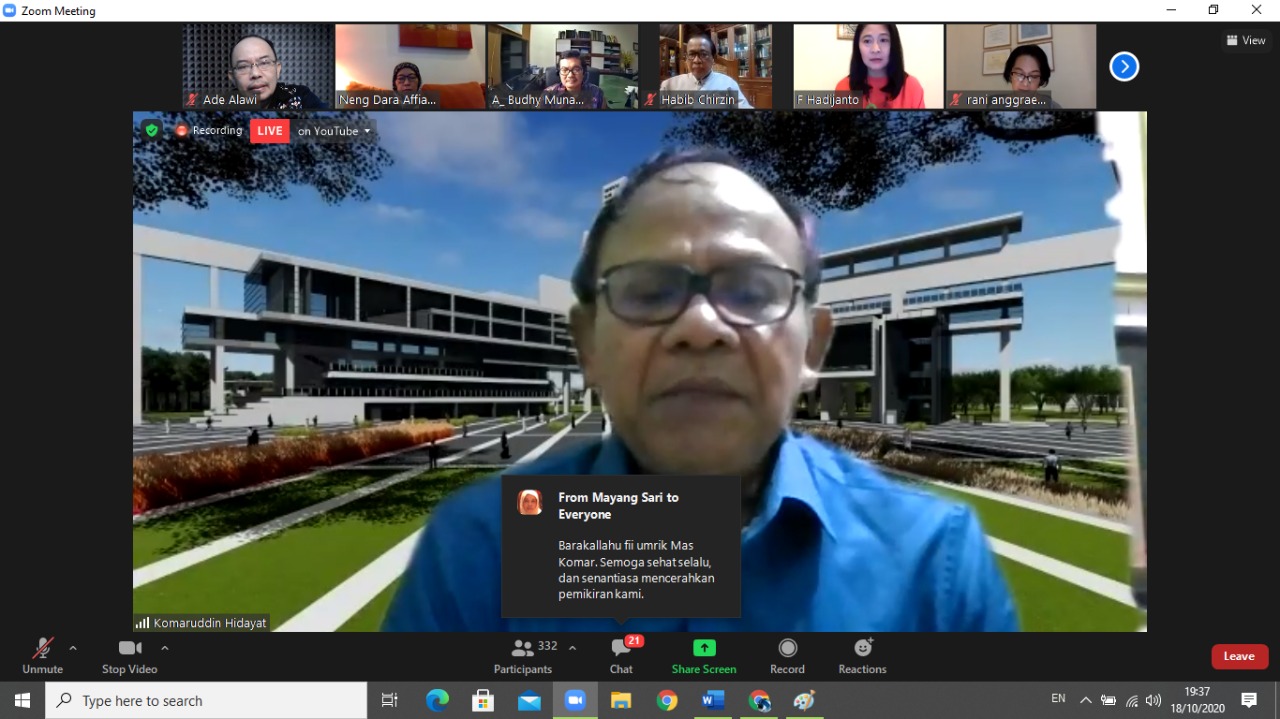Start recording with the Record button

pyautogui.click(x=787, y=656)
